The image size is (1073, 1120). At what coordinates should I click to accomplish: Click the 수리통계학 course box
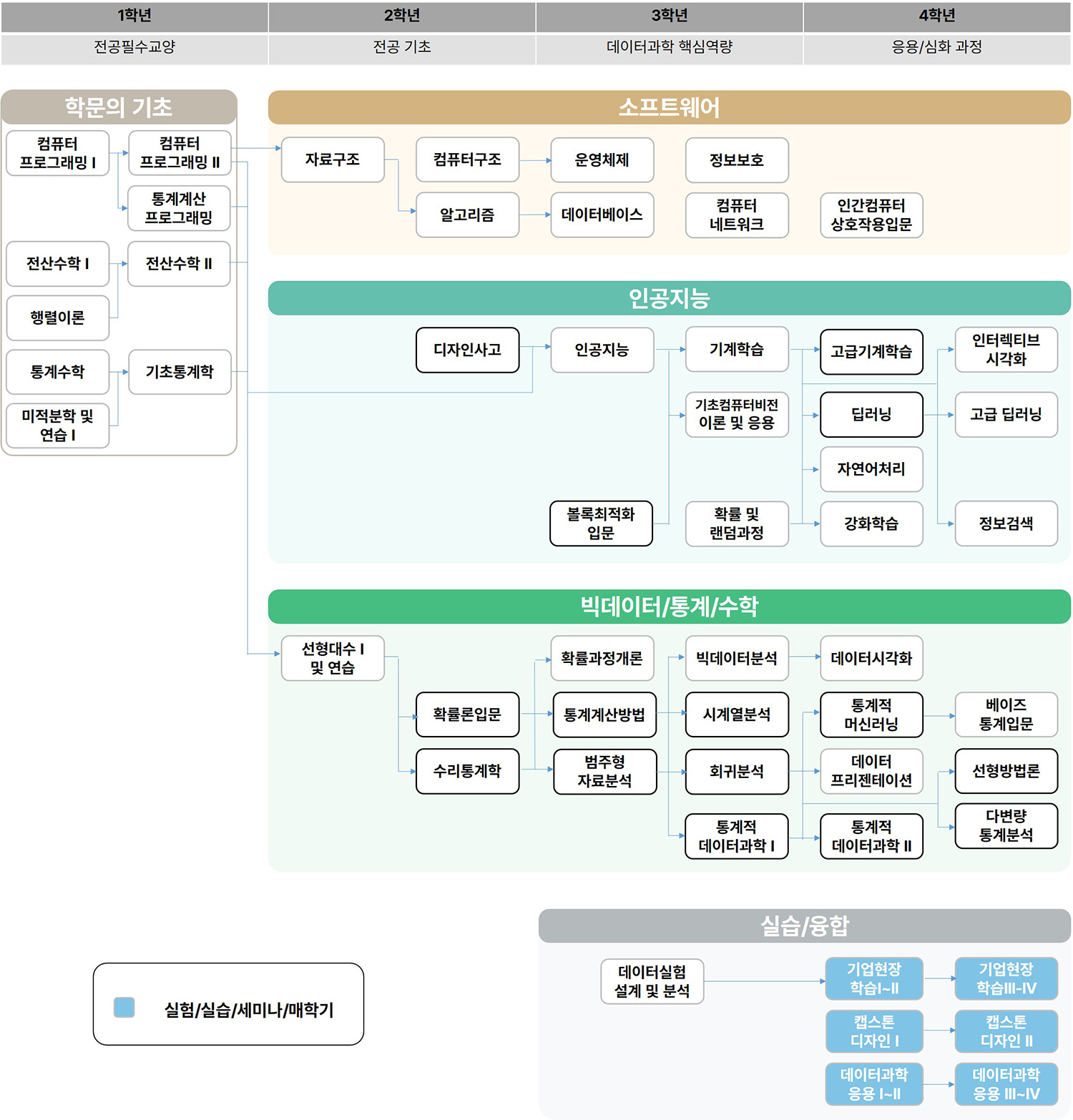[468, 771]
